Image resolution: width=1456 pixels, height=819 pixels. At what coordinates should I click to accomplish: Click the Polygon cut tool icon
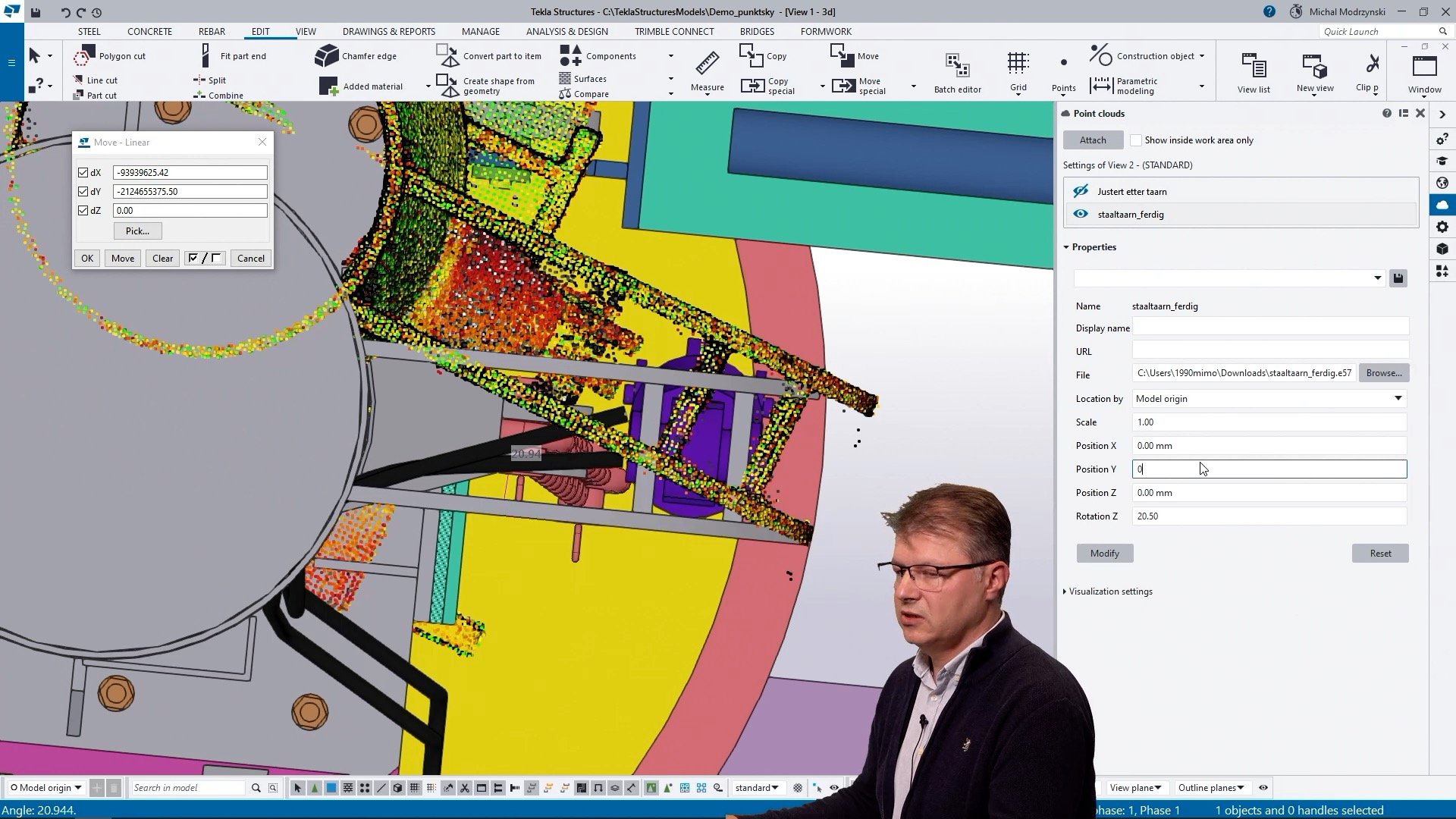click(84, 55)
